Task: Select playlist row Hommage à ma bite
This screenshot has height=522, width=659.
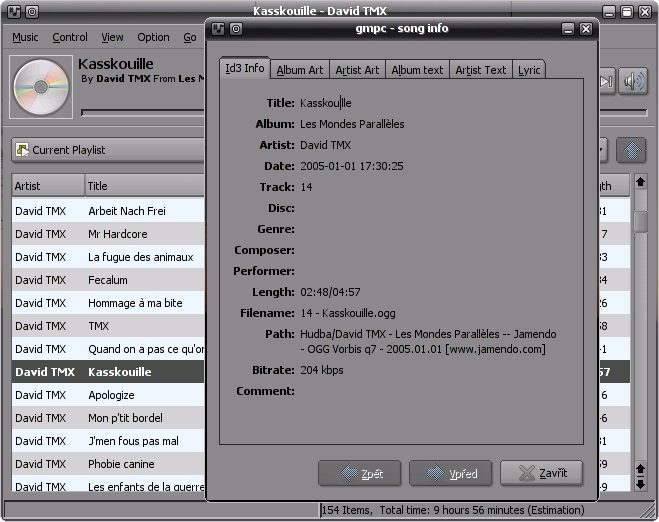Action: pos(108,303)
